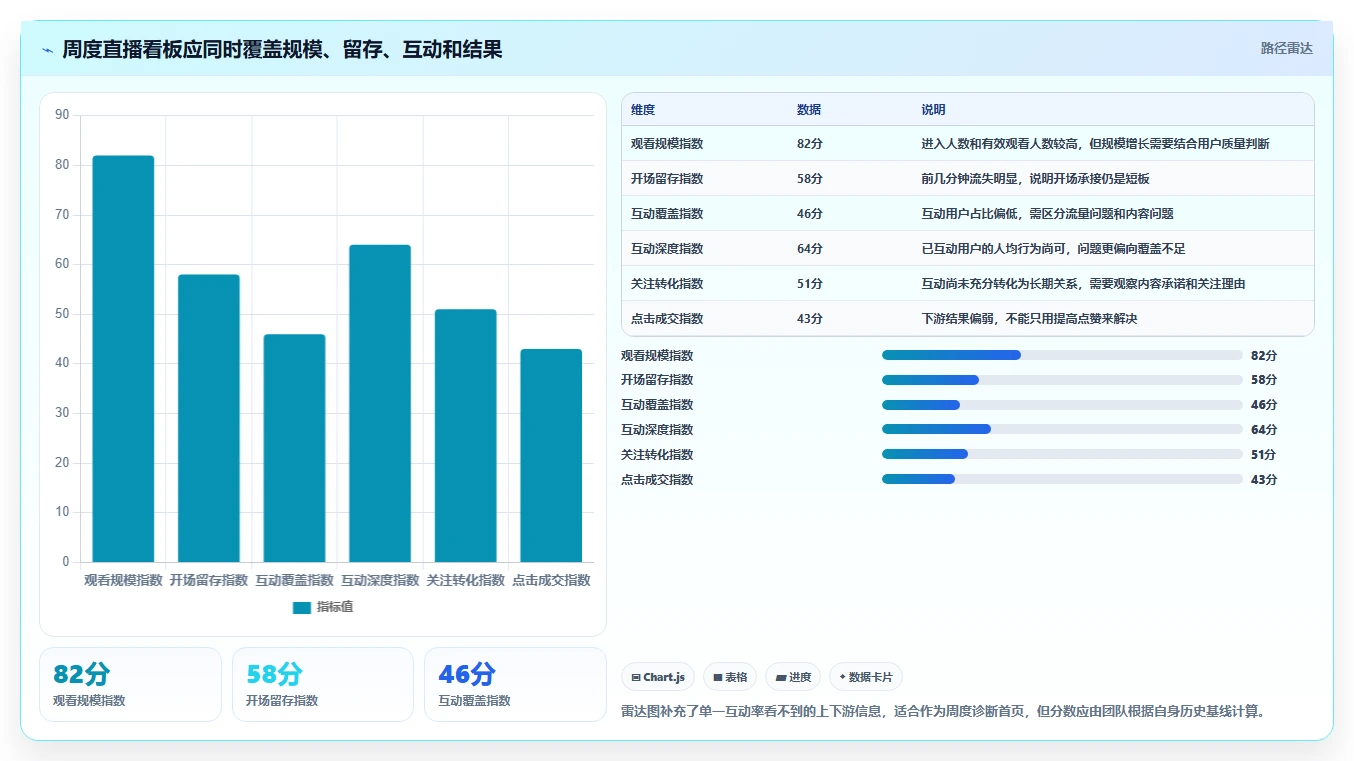Image resolution: width=1354 pixels, height=761 pixels.
Task: Click the description 互动用户占比偏低，需区分流量问题和内容问题
Action: (1047, 214)
